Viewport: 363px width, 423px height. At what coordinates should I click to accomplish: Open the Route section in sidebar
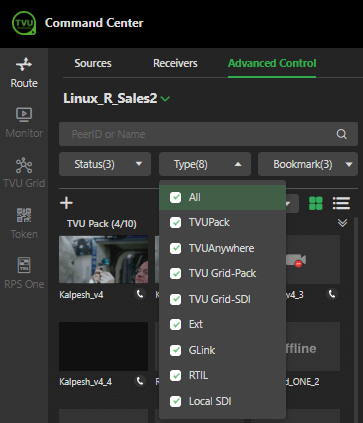[x=24, y=73]
